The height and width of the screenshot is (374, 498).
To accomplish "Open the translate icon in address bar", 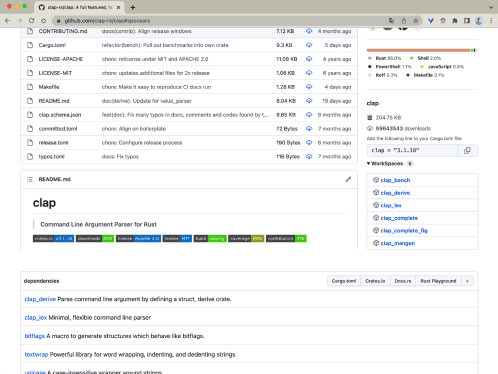I will tap(392, 21).
